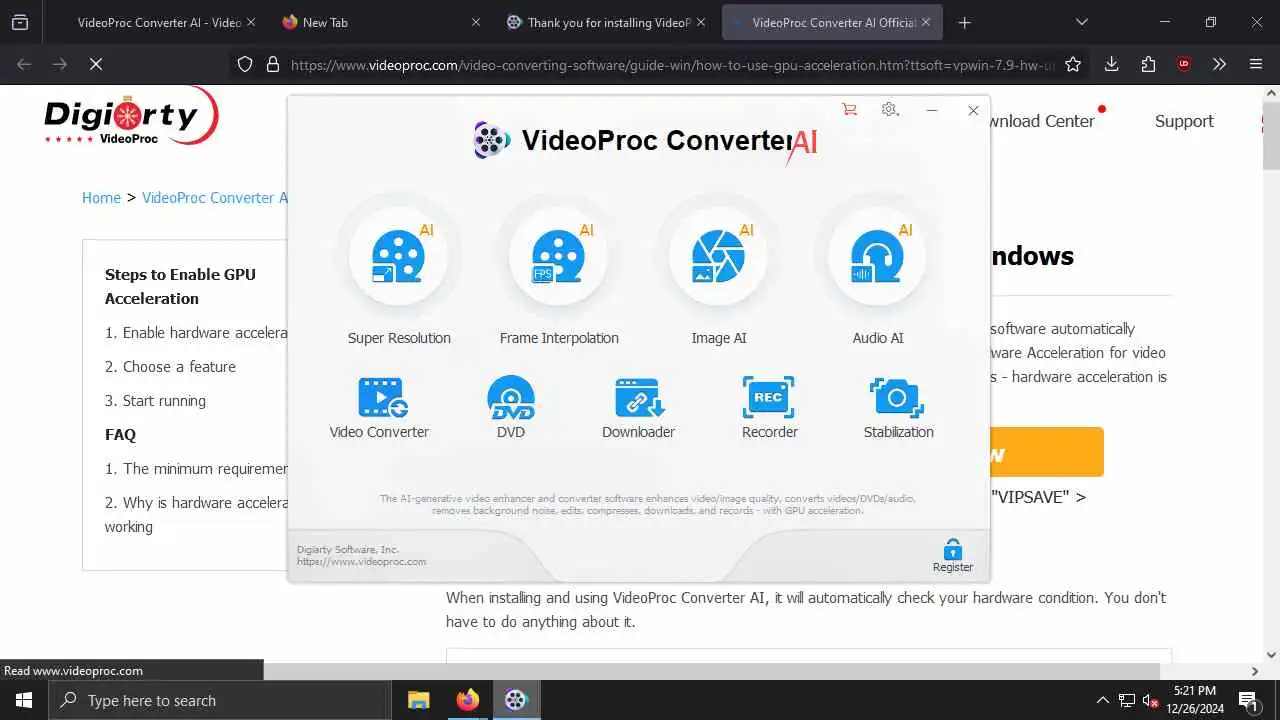
Task: Click the Digiarty VideoProc website logo
Action: [130, 115]
